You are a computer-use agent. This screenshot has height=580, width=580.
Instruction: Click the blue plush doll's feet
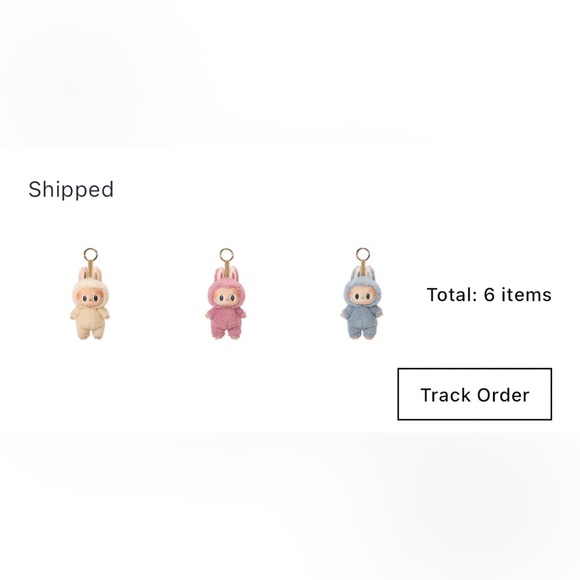pyautogui.click(x=362, y=335)
